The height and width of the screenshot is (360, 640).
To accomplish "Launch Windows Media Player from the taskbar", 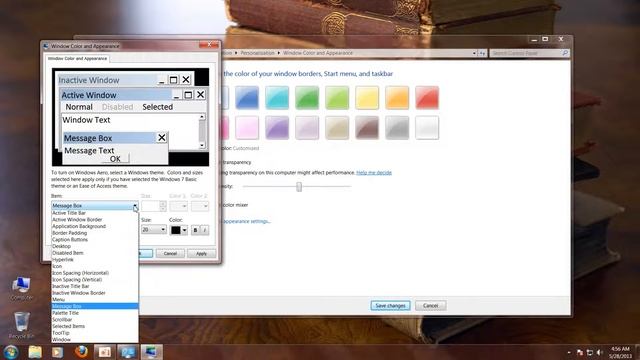I will pyautogui.click(x=58, y=352).
